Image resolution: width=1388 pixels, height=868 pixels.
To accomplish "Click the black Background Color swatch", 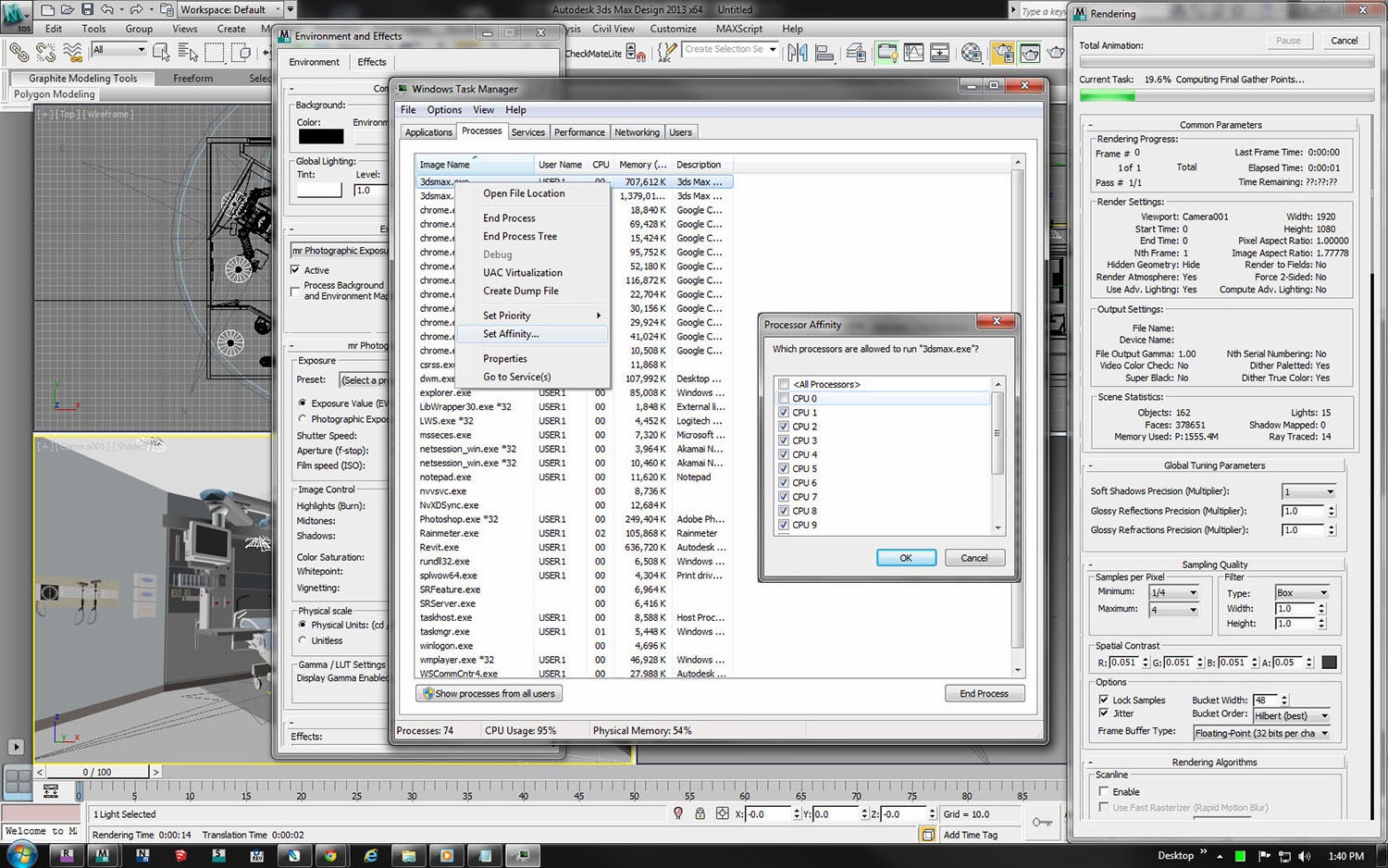I will [321, 137].
